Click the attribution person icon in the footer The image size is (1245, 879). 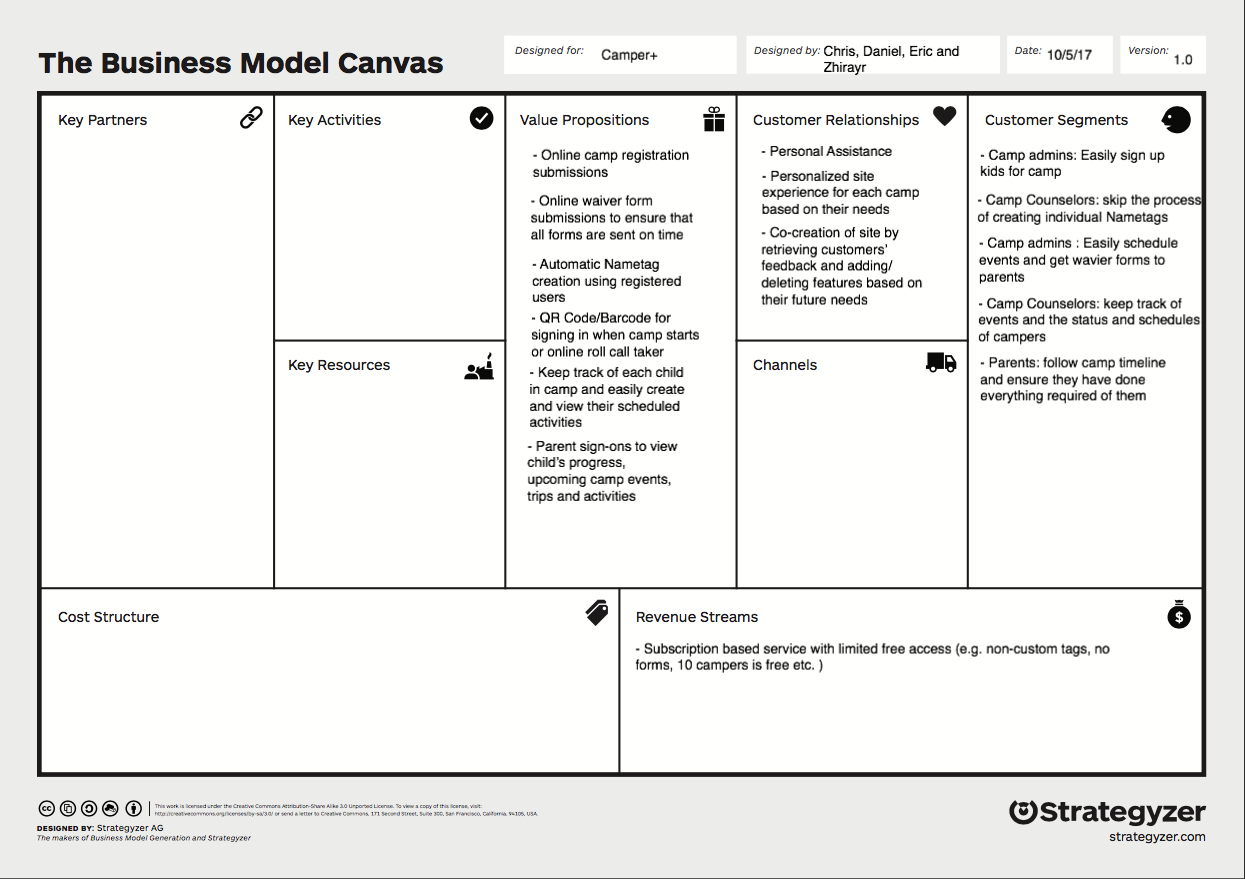tap(134, 808)
